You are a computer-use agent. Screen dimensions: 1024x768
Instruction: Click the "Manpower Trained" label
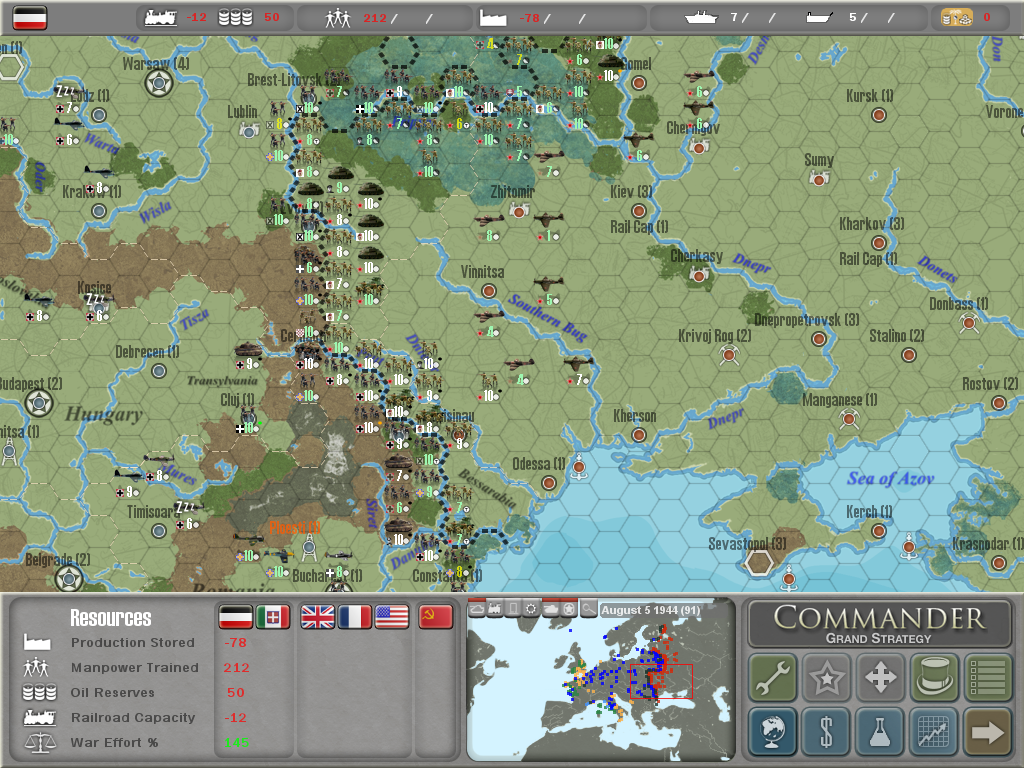pyautogui.click(x=135, y=667)
